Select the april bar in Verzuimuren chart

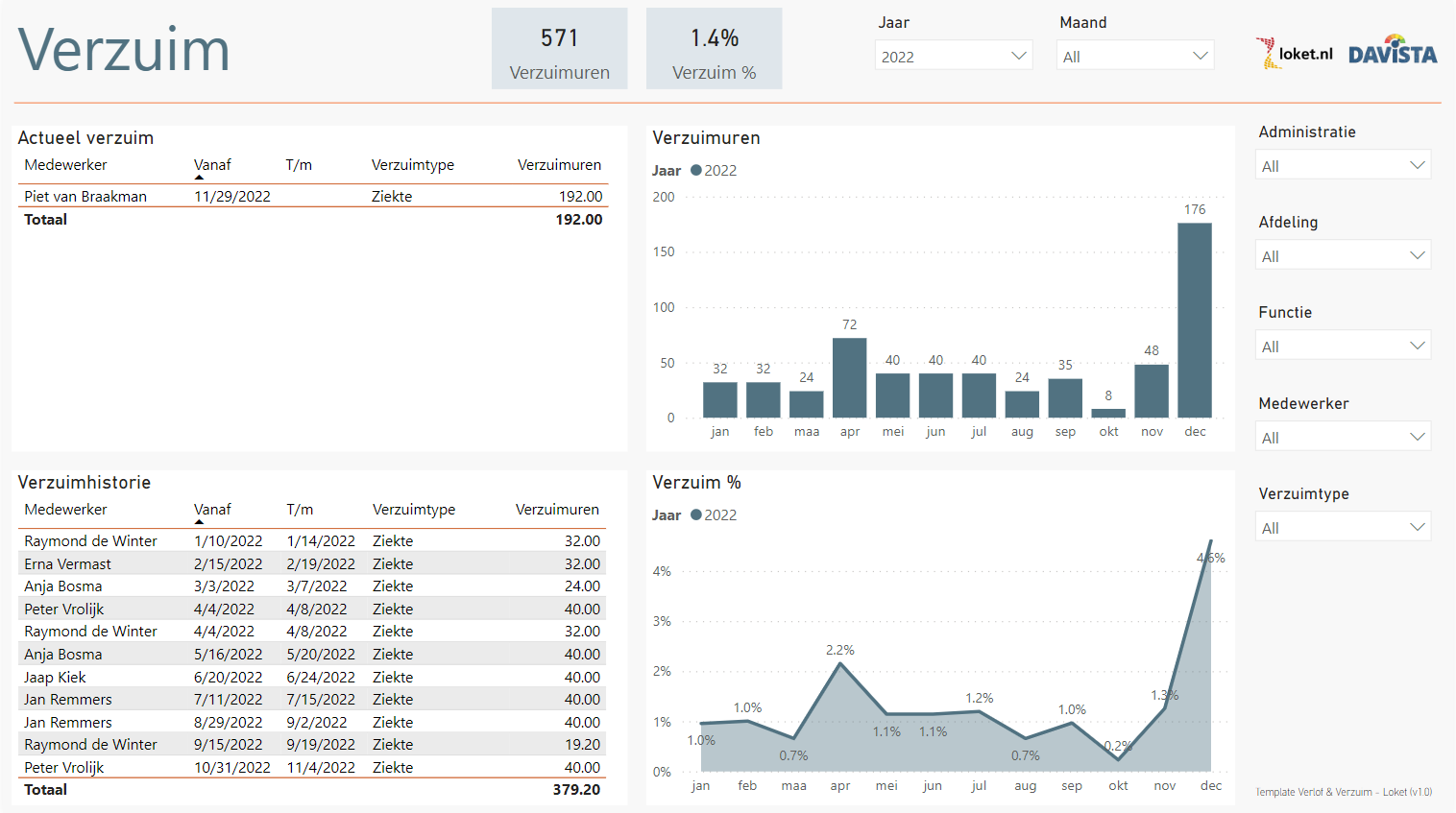[849, 377]
